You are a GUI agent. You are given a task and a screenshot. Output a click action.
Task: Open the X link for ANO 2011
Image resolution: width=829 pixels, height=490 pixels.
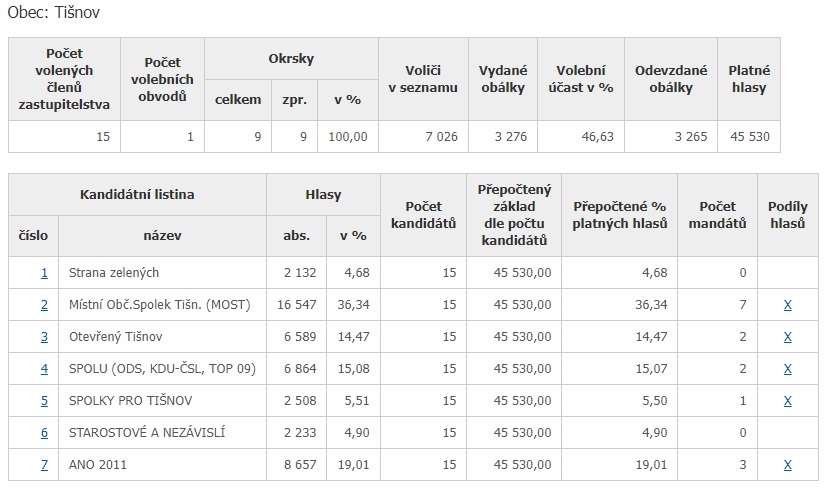pyautogui.click(x=788, y=464)
